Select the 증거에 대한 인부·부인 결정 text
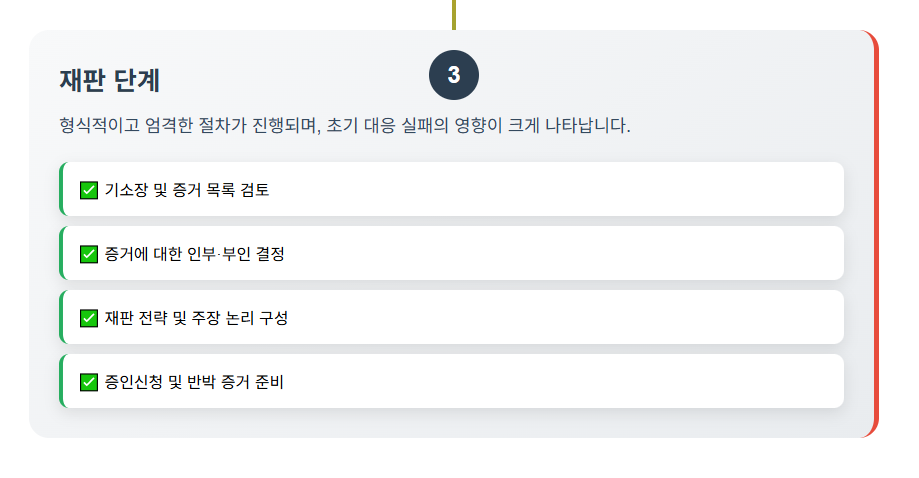The width and height of the screenshot is (919, 478). pyautogui.click(x=194, y=254)
